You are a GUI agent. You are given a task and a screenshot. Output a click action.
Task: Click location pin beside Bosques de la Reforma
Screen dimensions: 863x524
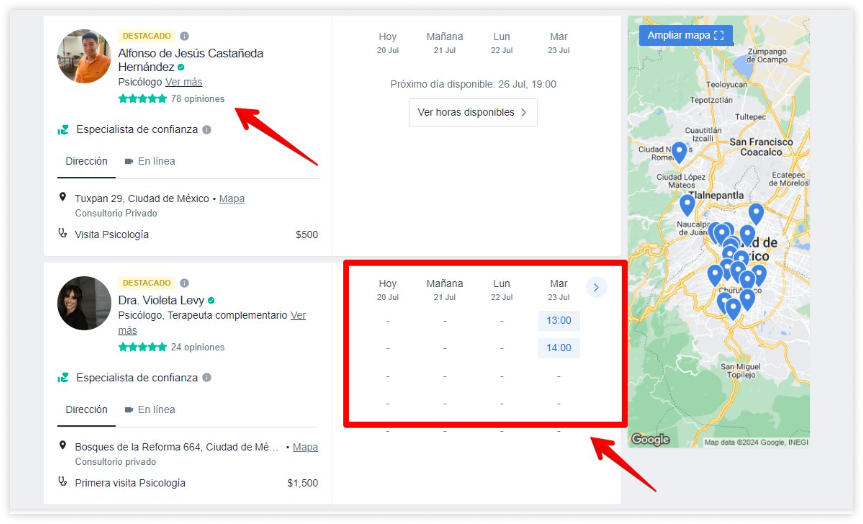click(x=63, y=445)
